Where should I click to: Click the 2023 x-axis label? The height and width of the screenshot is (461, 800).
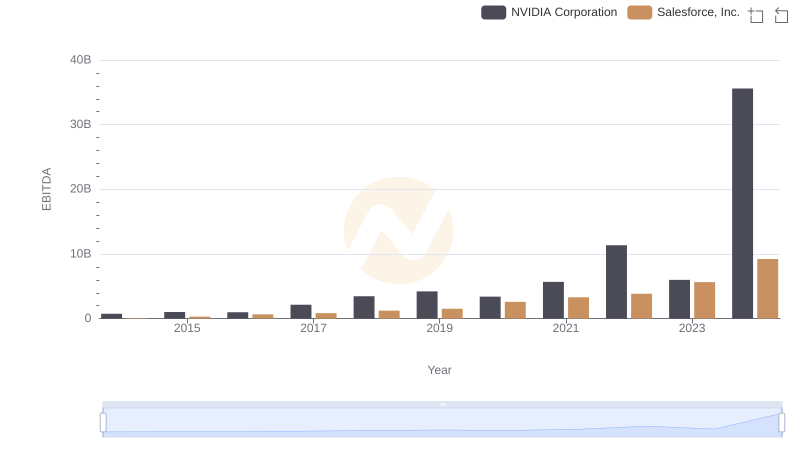[692, 328]
